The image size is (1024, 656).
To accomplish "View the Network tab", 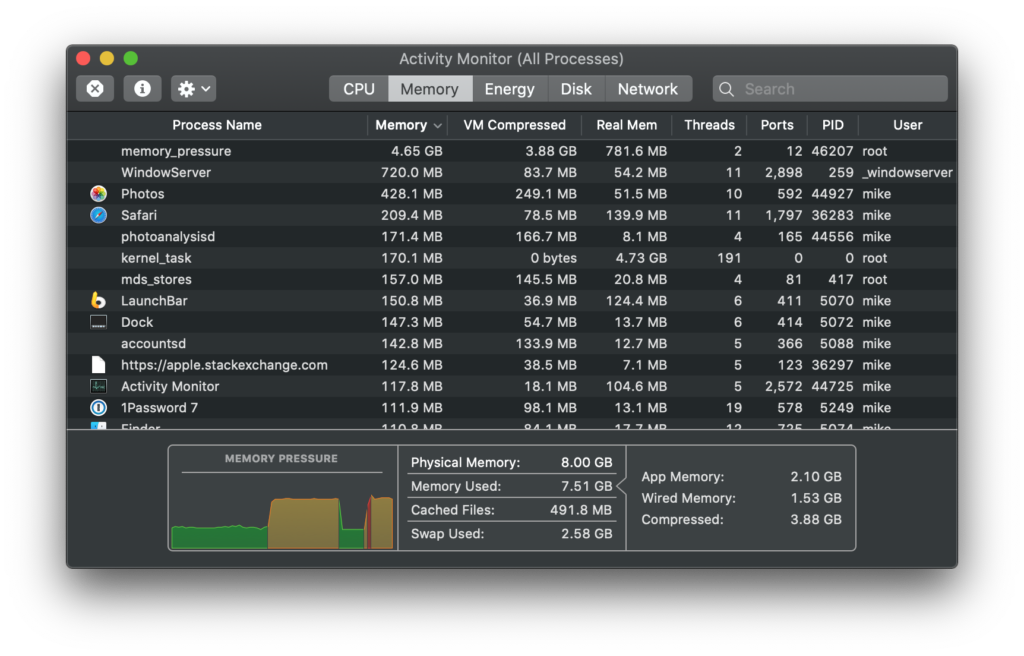I will tap(648, 88).
